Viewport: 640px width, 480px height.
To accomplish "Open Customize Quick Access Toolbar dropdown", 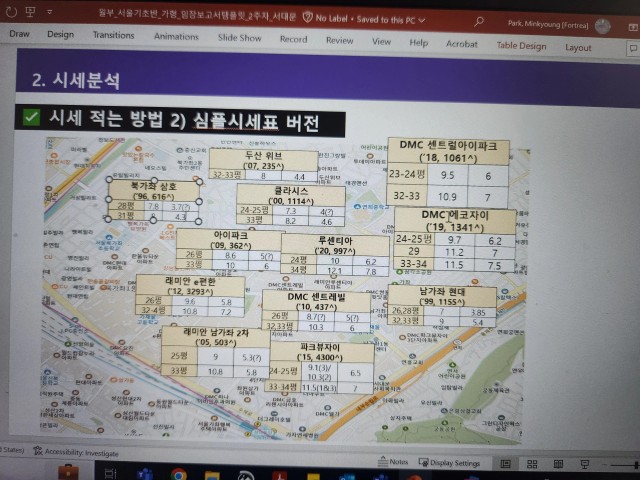I will click(49, 12).
